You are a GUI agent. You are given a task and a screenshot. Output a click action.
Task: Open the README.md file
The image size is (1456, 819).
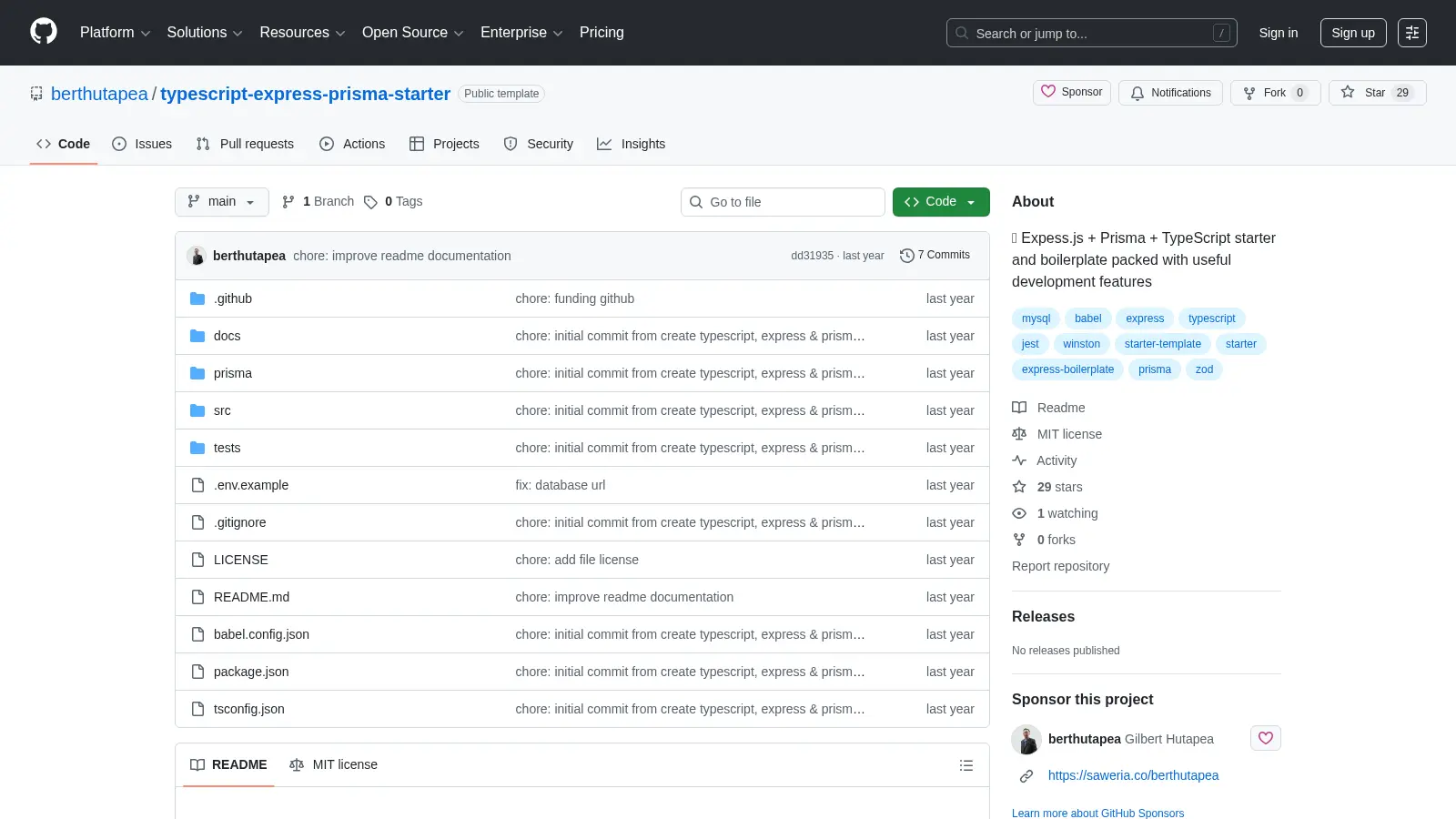coord(251,597)
